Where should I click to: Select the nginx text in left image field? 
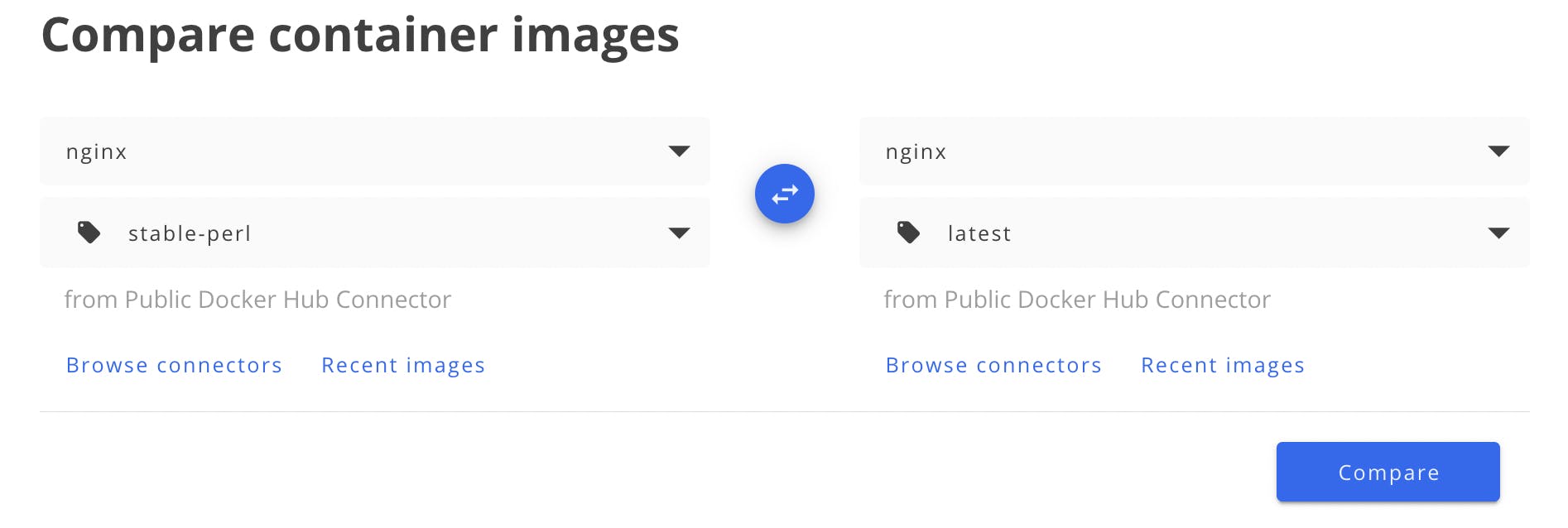pos(96,152)
